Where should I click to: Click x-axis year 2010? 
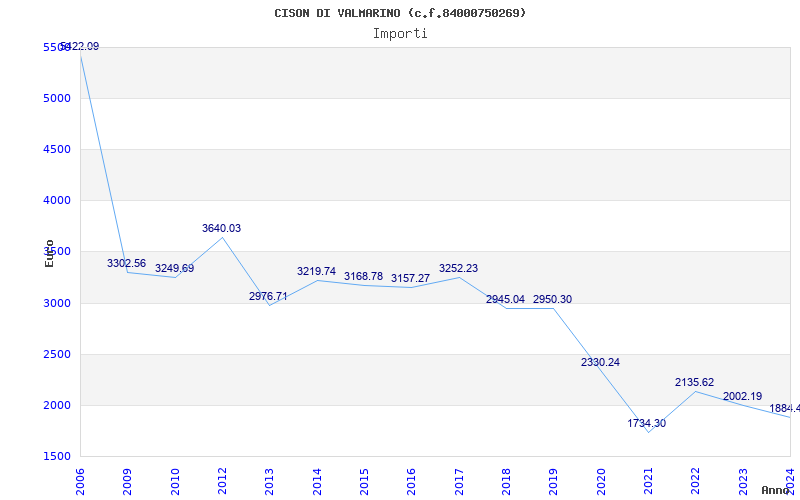click(x=175, y=482)
